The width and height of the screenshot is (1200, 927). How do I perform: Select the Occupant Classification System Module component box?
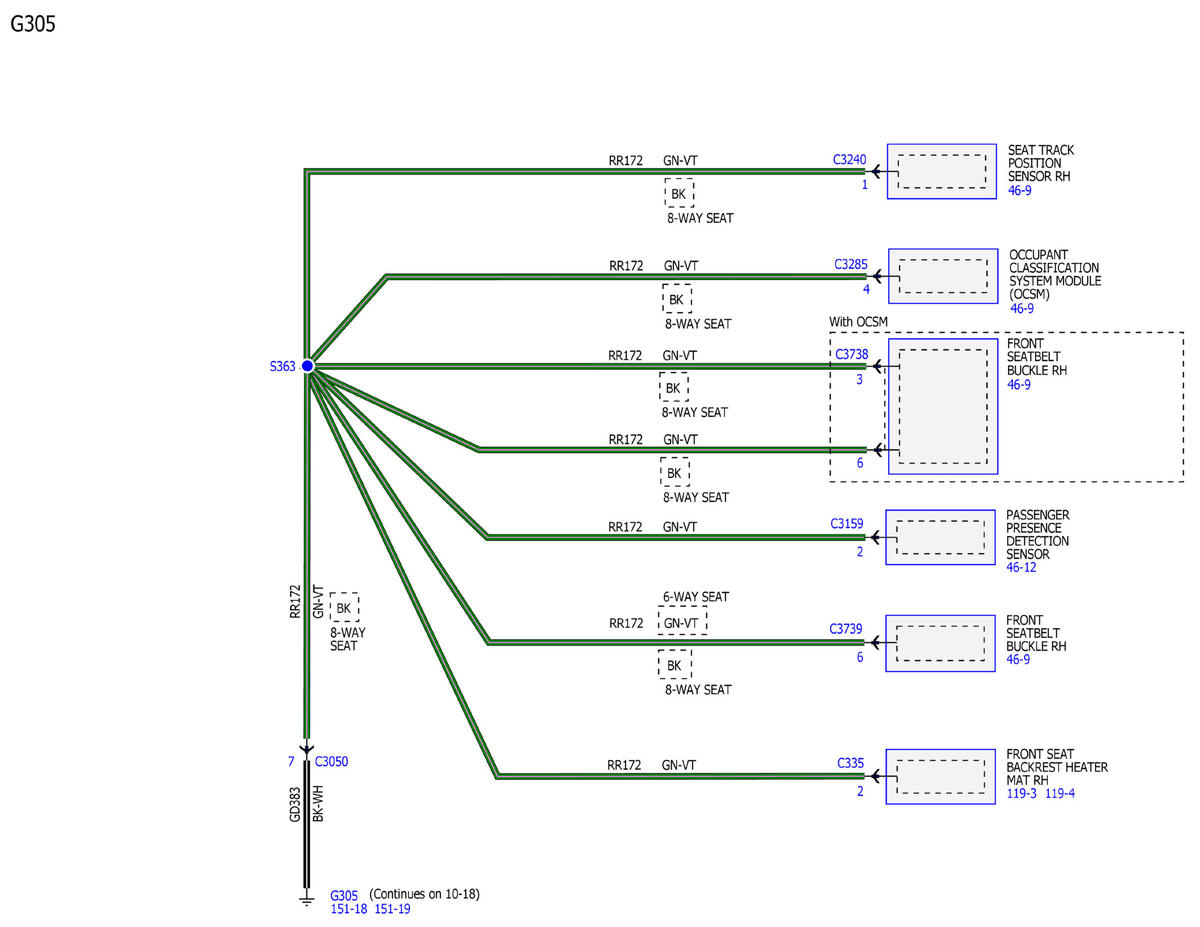[x=943, y=276]
